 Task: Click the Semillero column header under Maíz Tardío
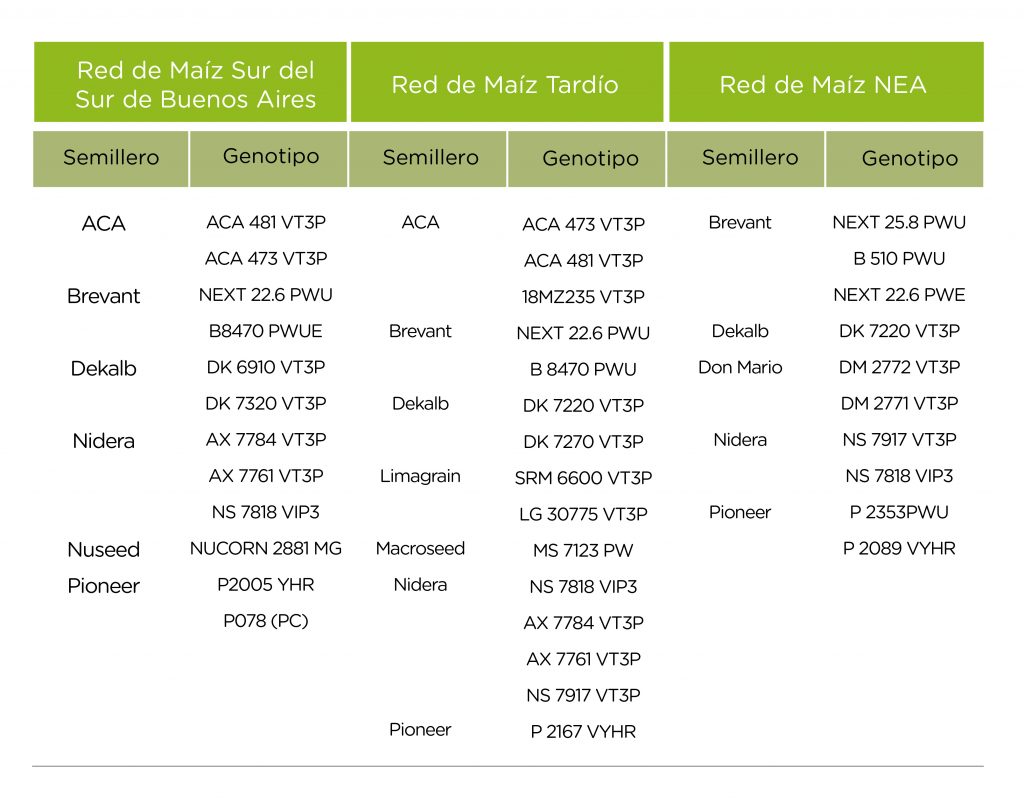[x=430, y=158]
